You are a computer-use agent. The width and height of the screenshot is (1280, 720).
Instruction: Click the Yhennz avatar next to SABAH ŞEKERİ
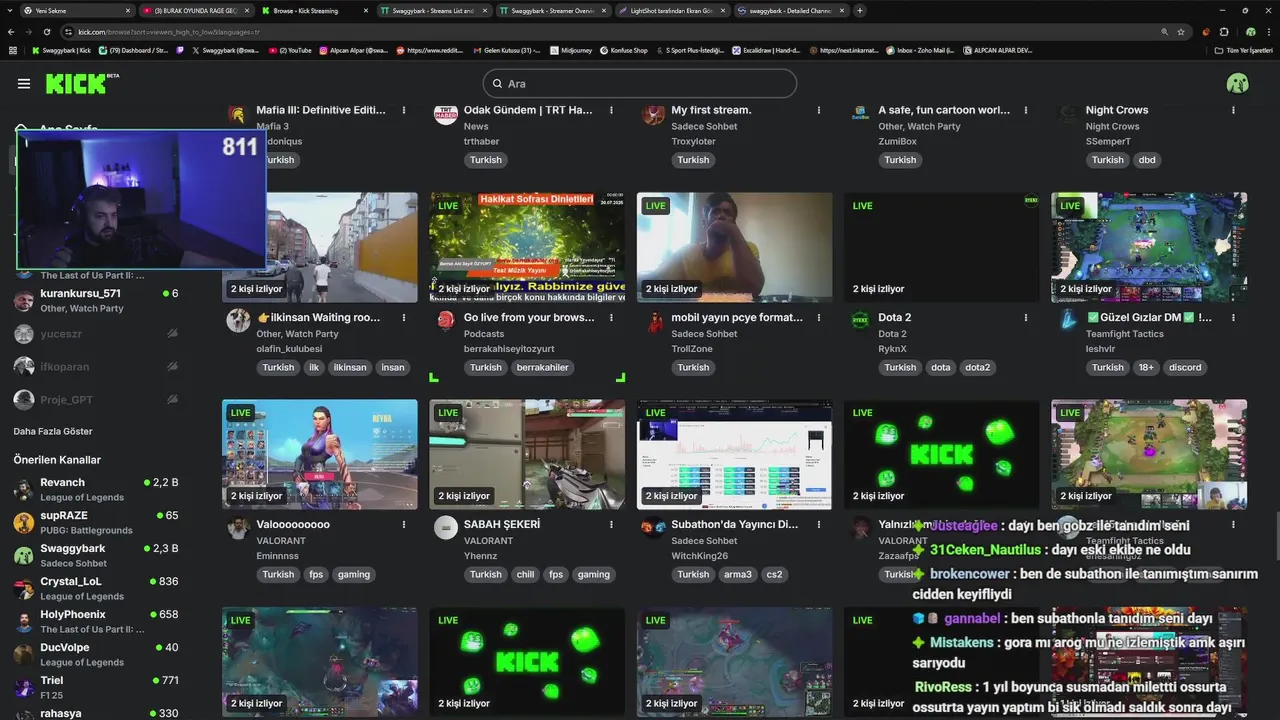(x=446, y=527)
